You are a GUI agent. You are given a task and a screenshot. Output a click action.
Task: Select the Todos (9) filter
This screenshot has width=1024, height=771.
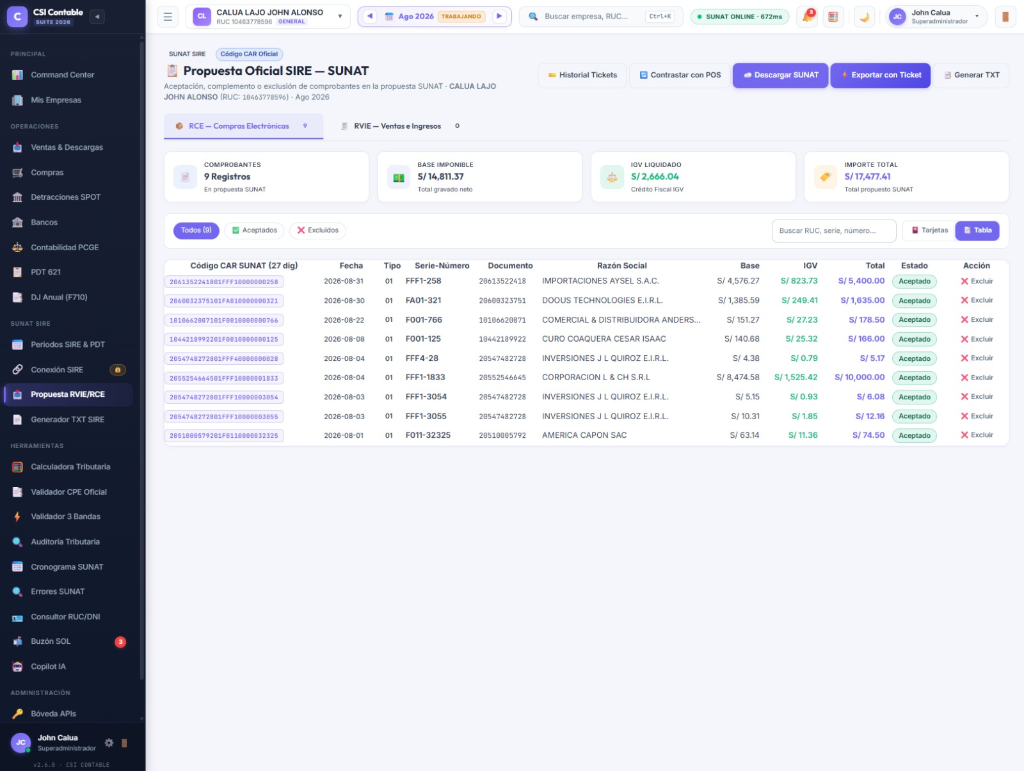tap(197, 230)
